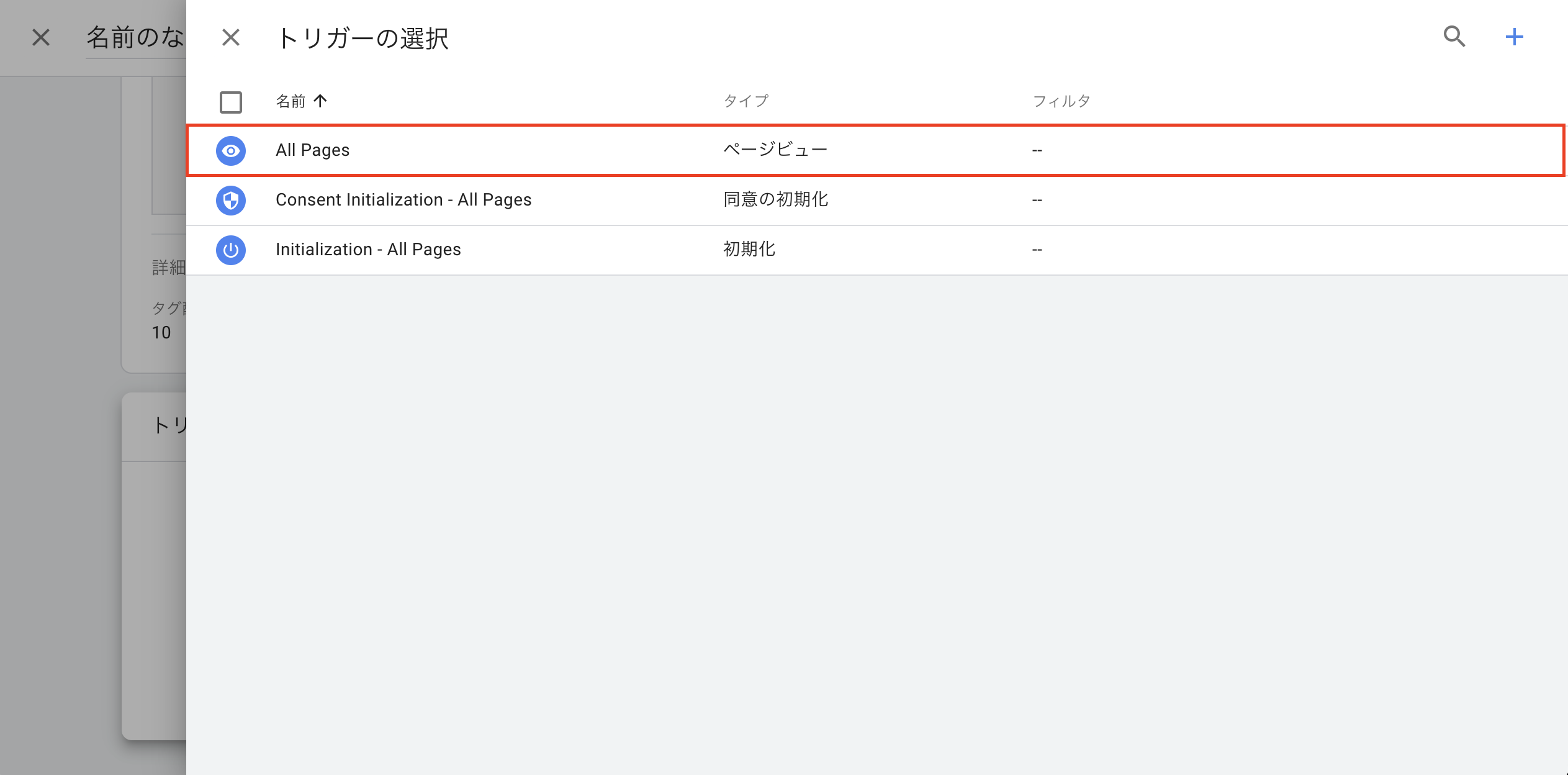Click the value 10 in background panel

(161, 333)
